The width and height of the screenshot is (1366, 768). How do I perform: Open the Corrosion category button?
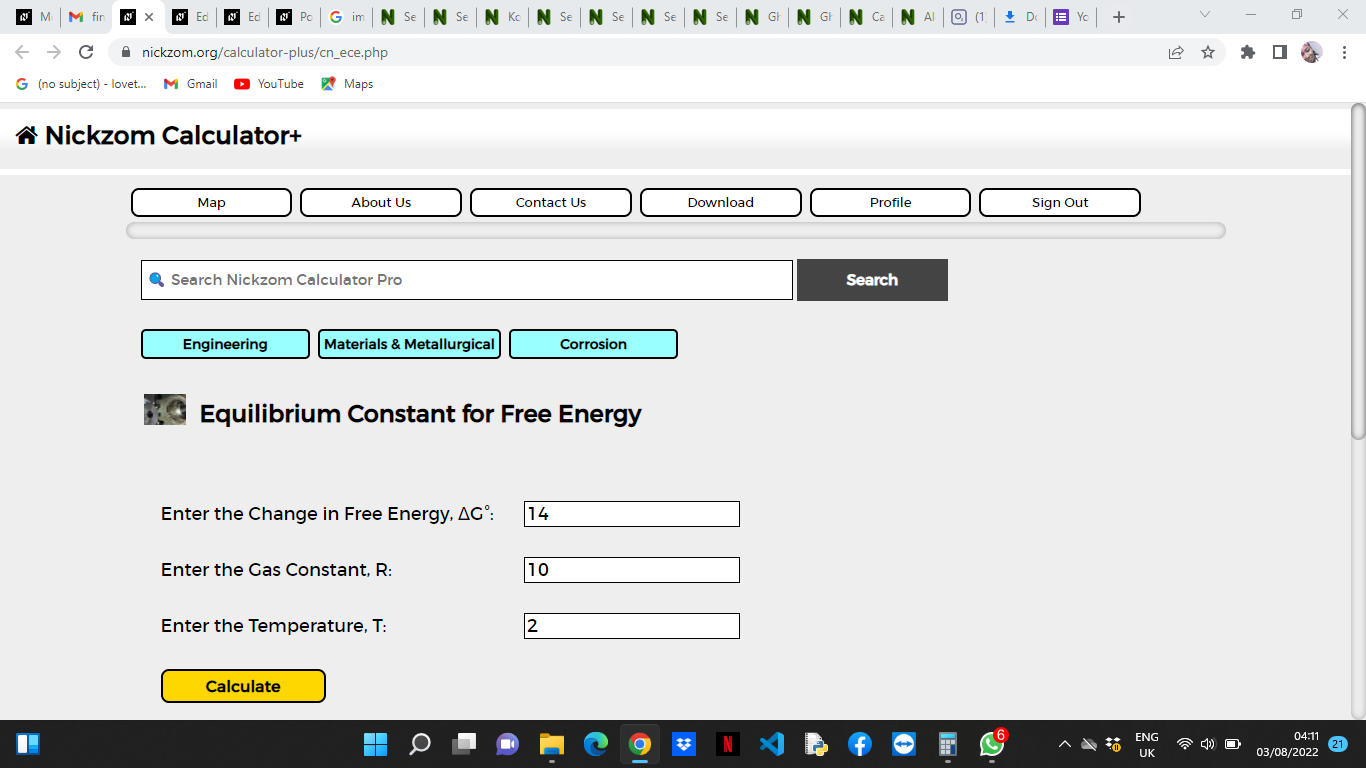593,344
